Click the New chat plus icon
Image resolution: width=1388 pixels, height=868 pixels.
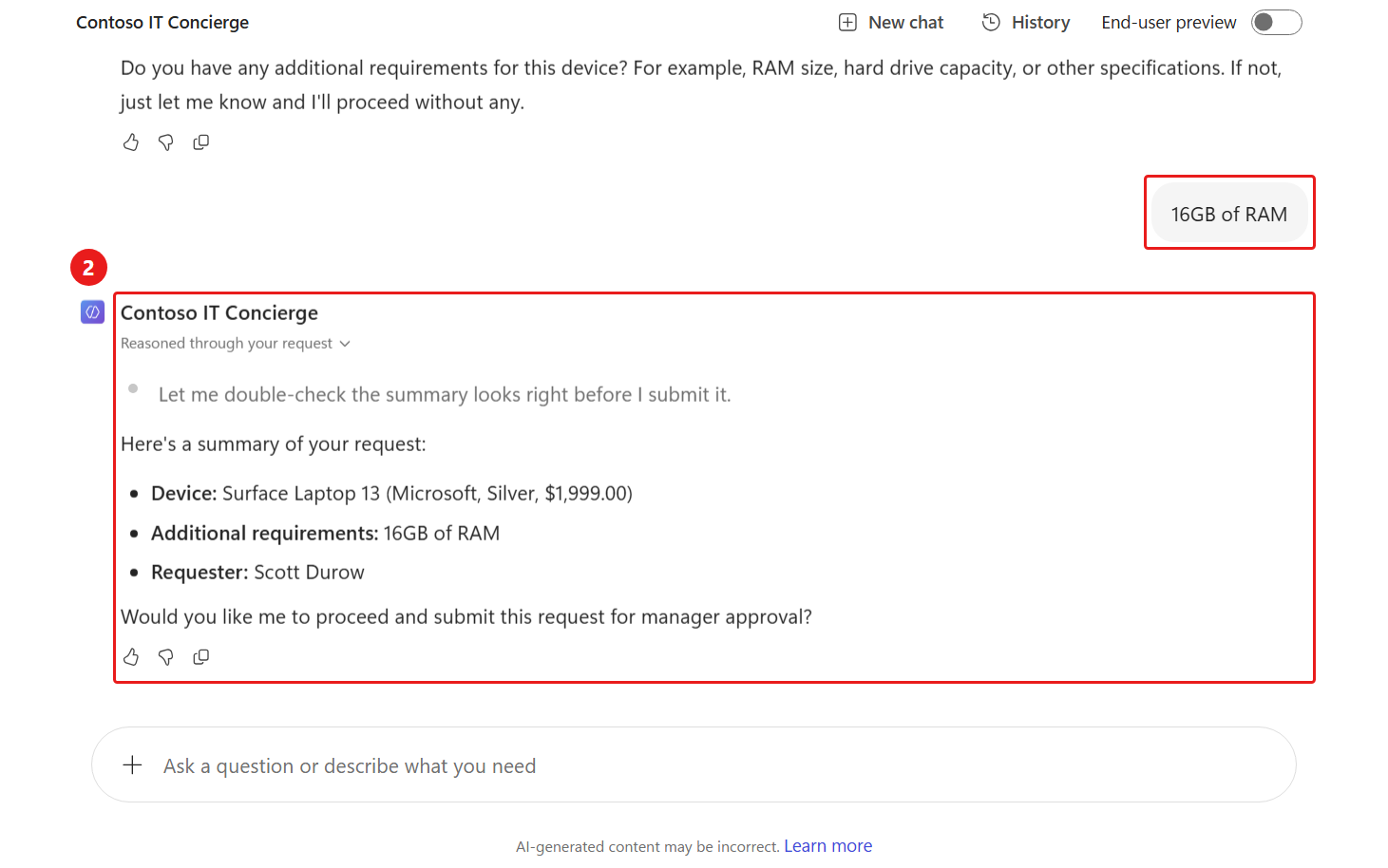[x=847, y=23]
